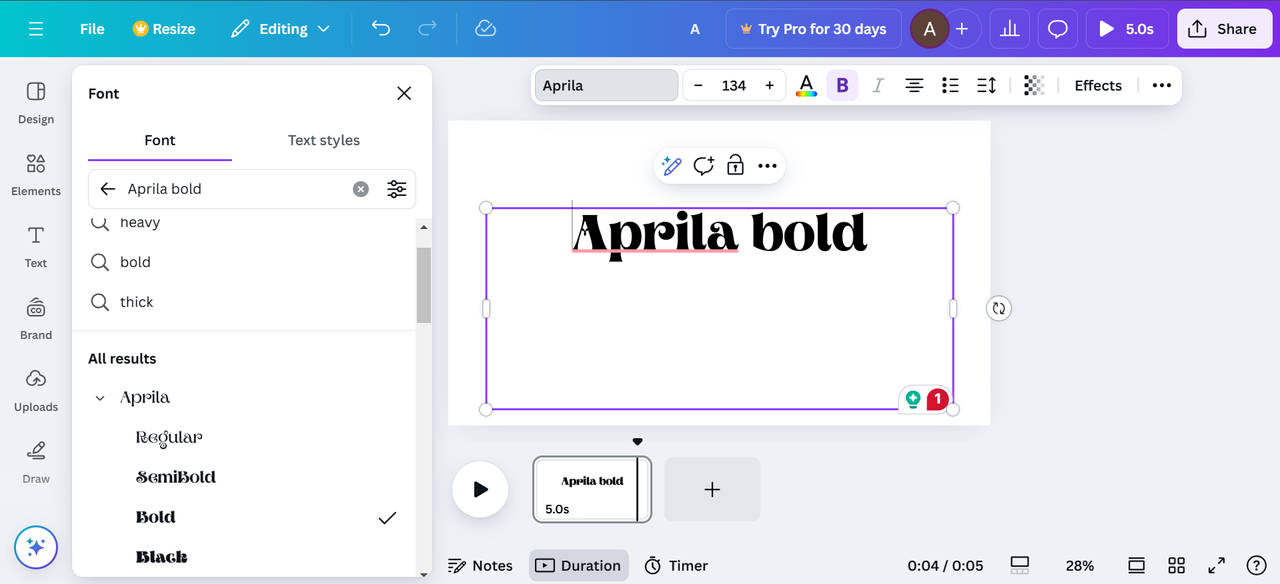1280x584 pixels.
Task: Open the Magic assistant sparkle button
Action: pos(36,547)
